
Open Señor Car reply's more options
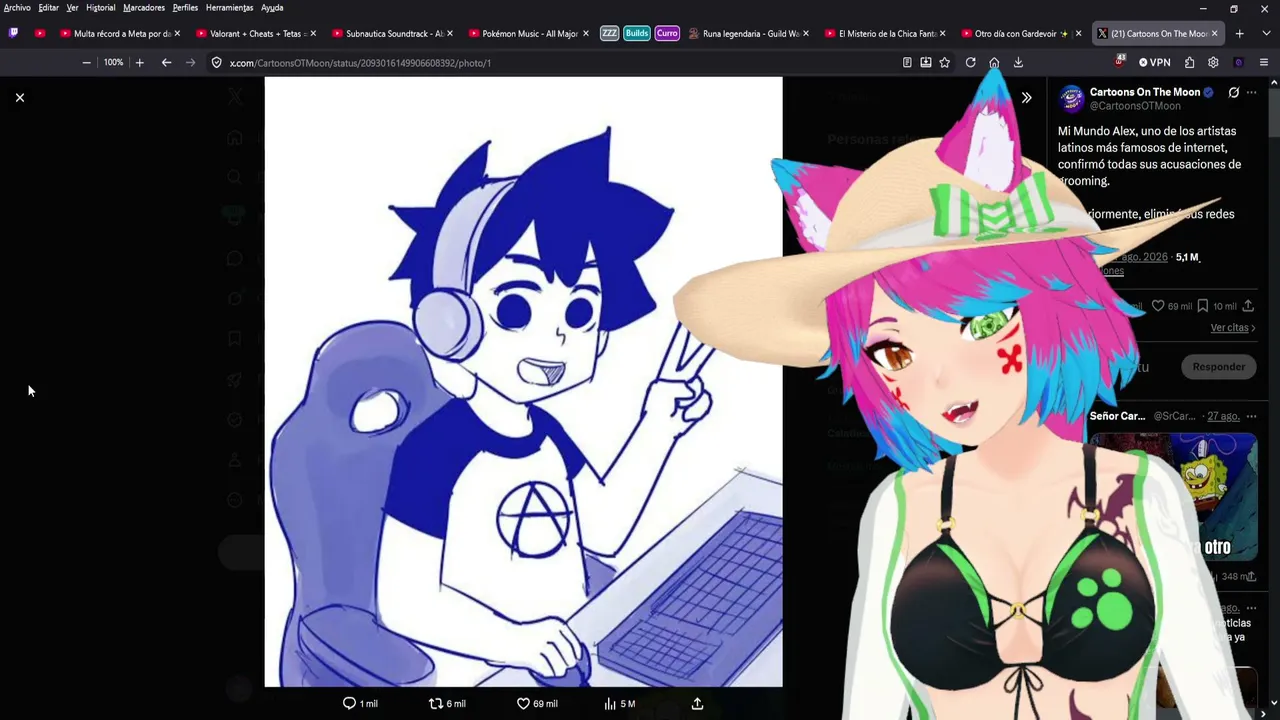click(x=1251, y=416)
